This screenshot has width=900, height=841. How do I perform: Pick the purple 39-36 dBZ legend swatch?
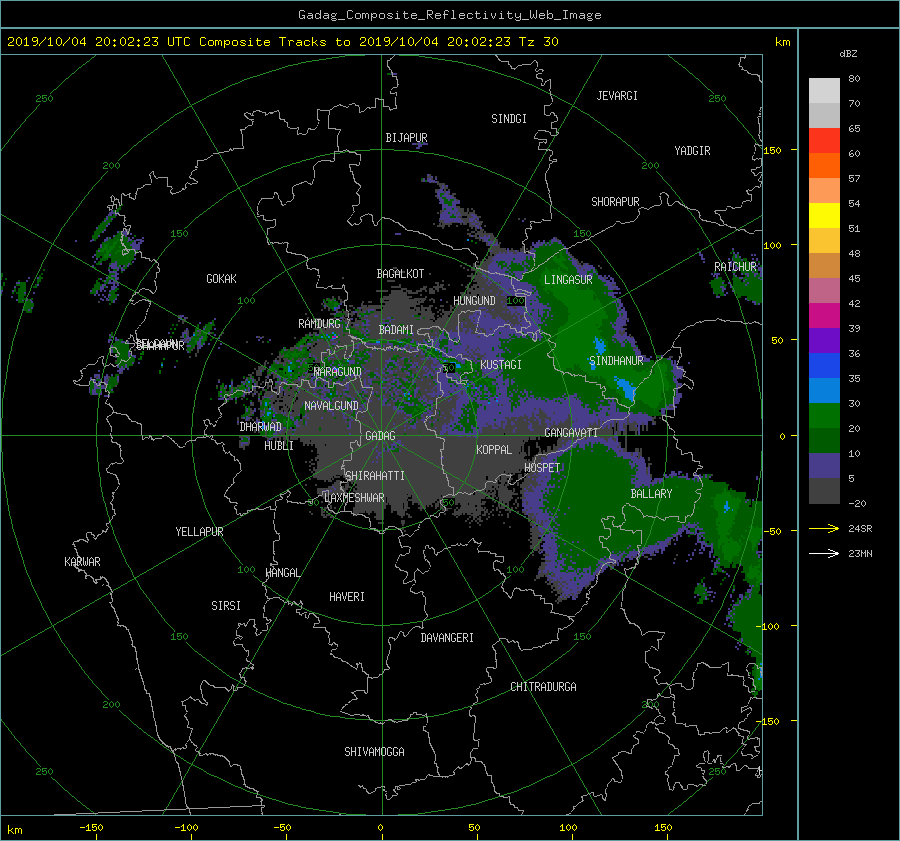coord(824,341)
